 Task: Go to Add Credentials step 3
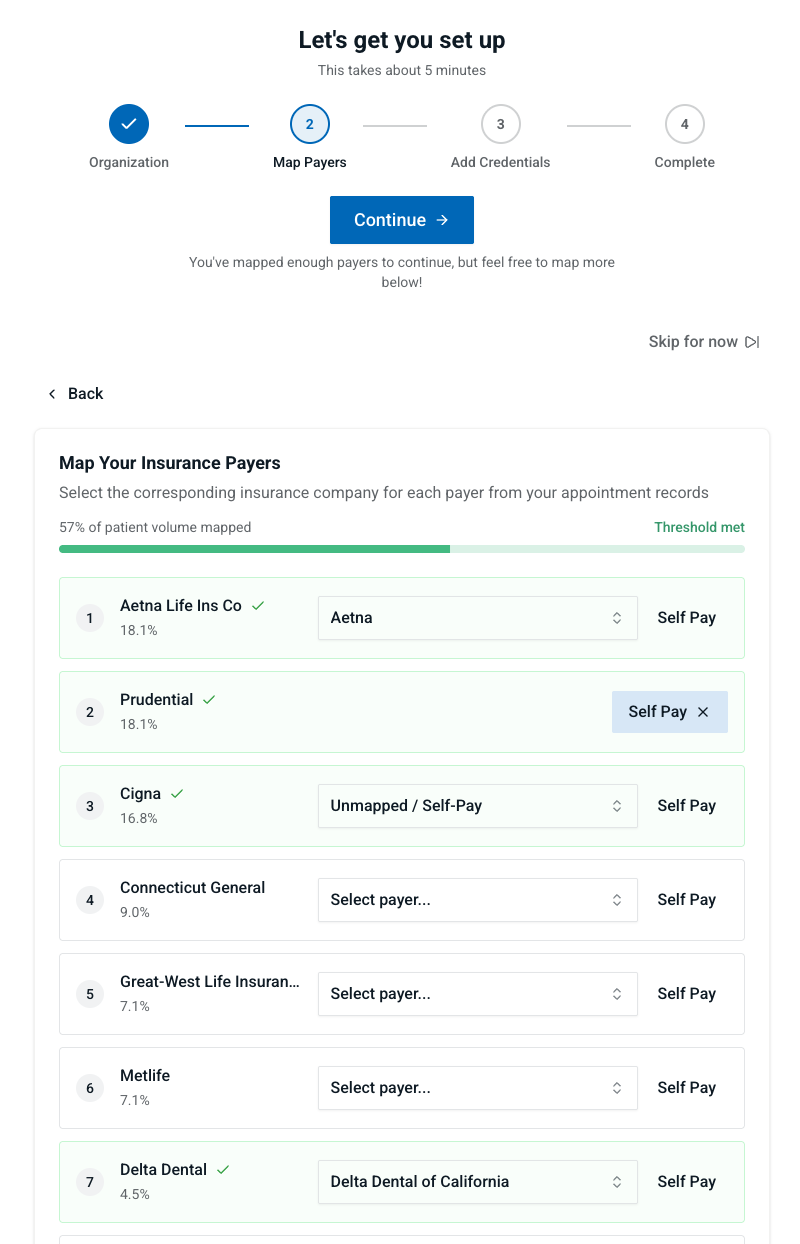(500, 124)
